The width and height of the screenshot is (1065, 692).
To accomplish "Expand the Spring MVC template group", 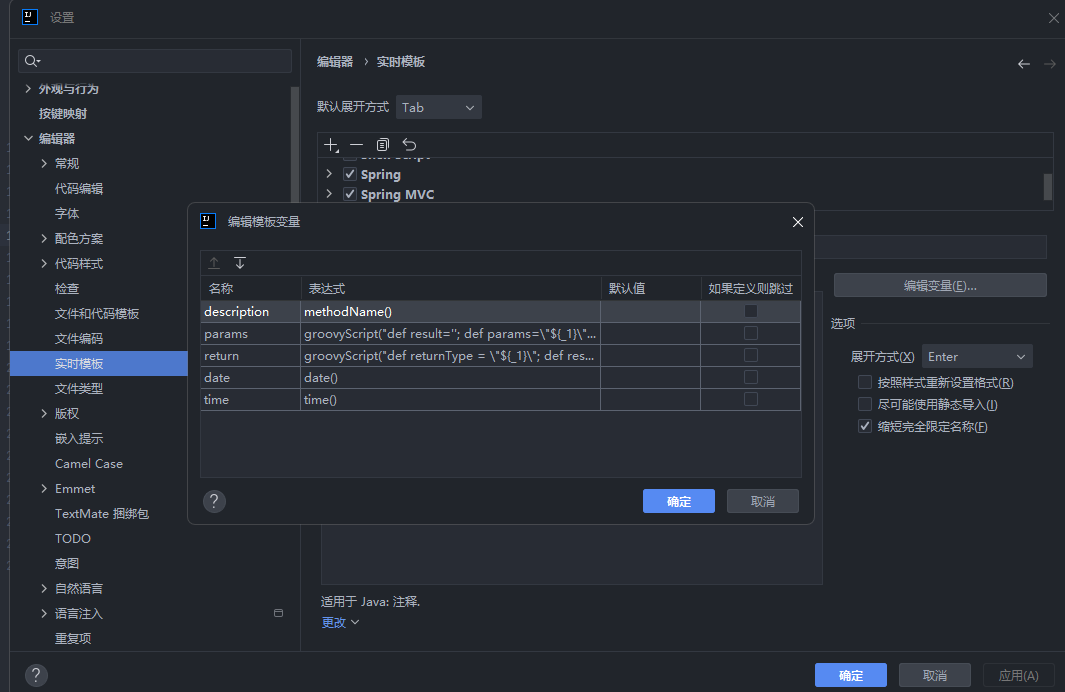I will [x=329, y=194].
